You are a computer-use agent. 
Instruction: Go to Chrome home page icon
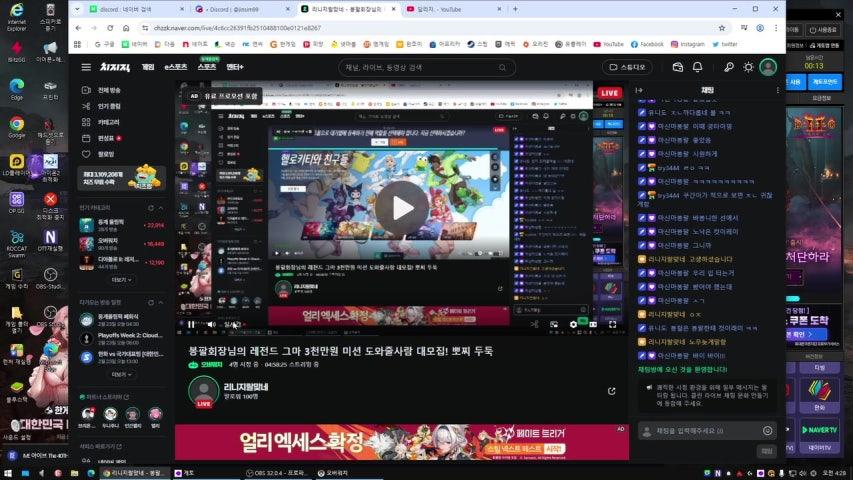(x=126, y=28)
